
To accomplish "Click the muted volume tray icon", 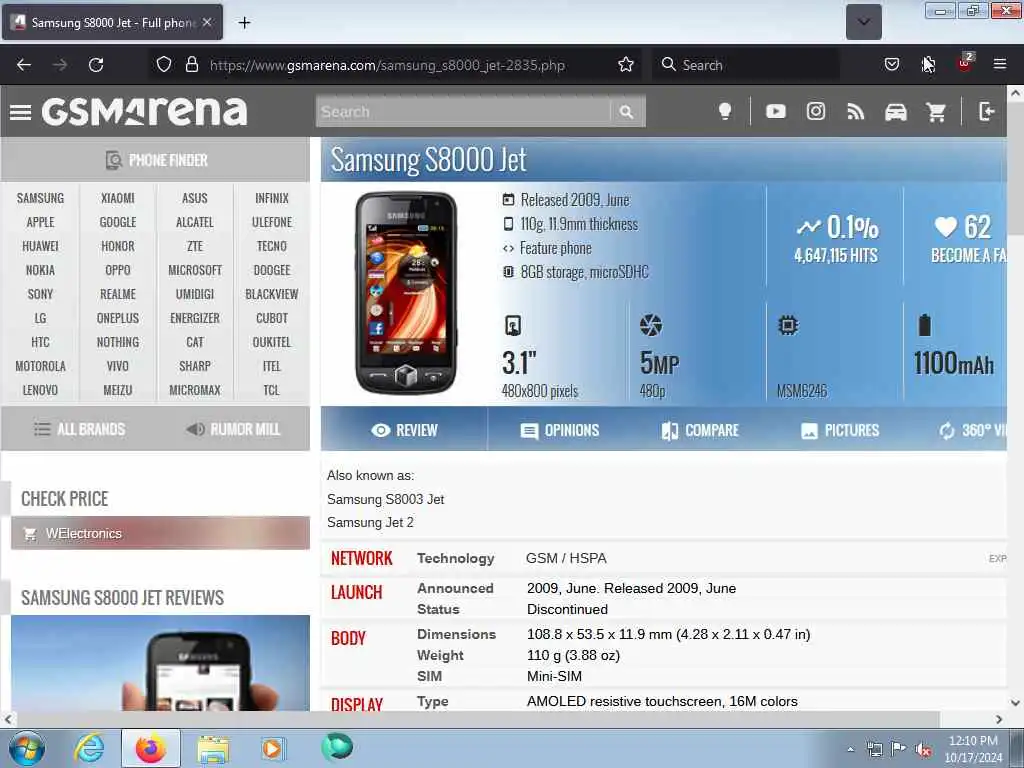I will 923,750.
